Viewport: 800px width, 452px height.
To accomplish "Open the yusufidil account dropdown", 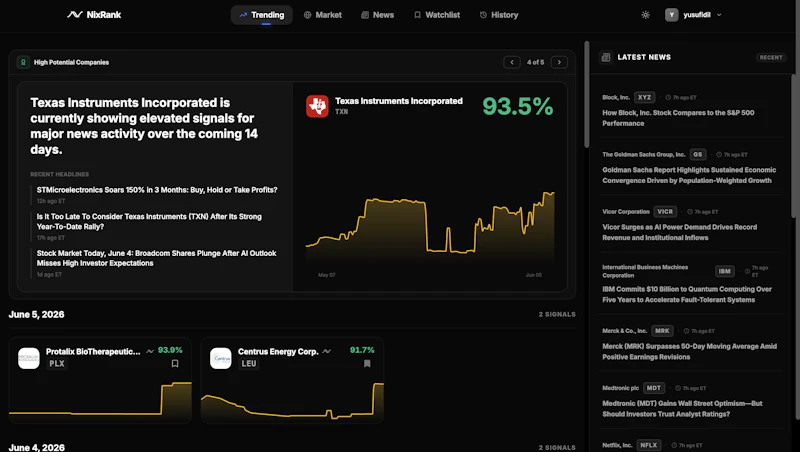I will click(693, 15).
